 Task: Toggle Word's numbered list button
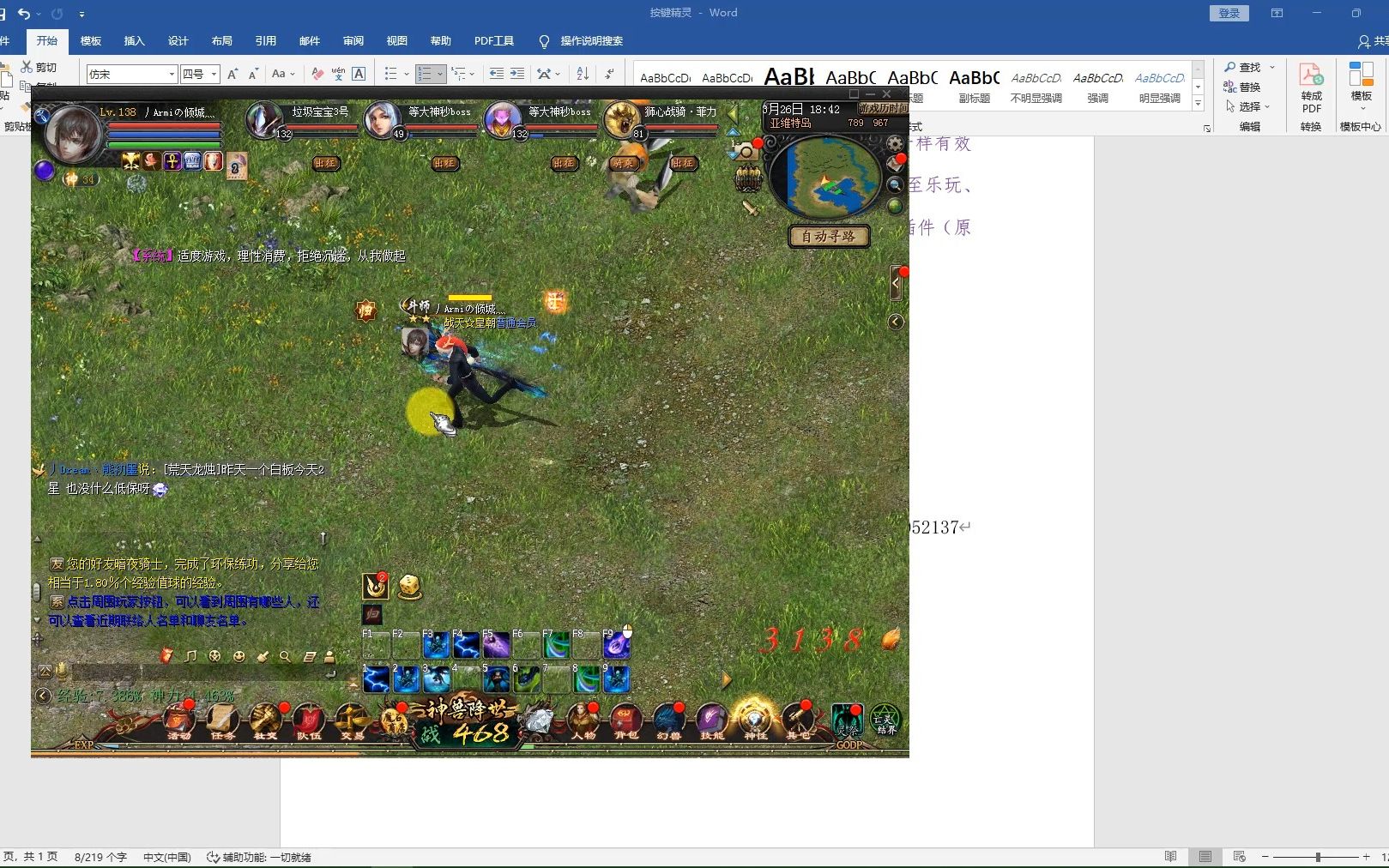[x=425, y=74]
